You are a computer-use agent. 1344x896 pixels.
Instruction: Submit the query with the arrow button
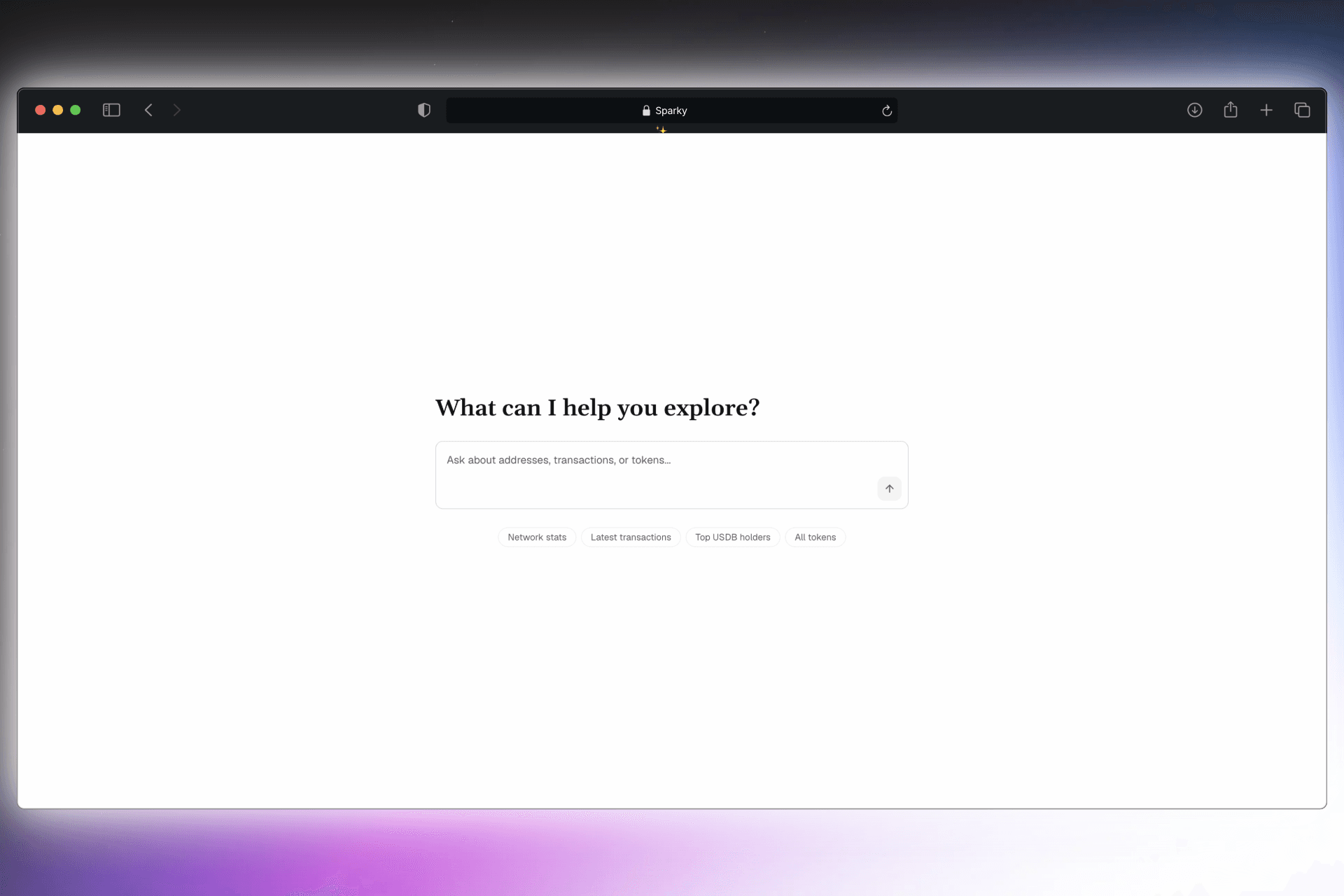pyautogui.click(x=889, y=489)
